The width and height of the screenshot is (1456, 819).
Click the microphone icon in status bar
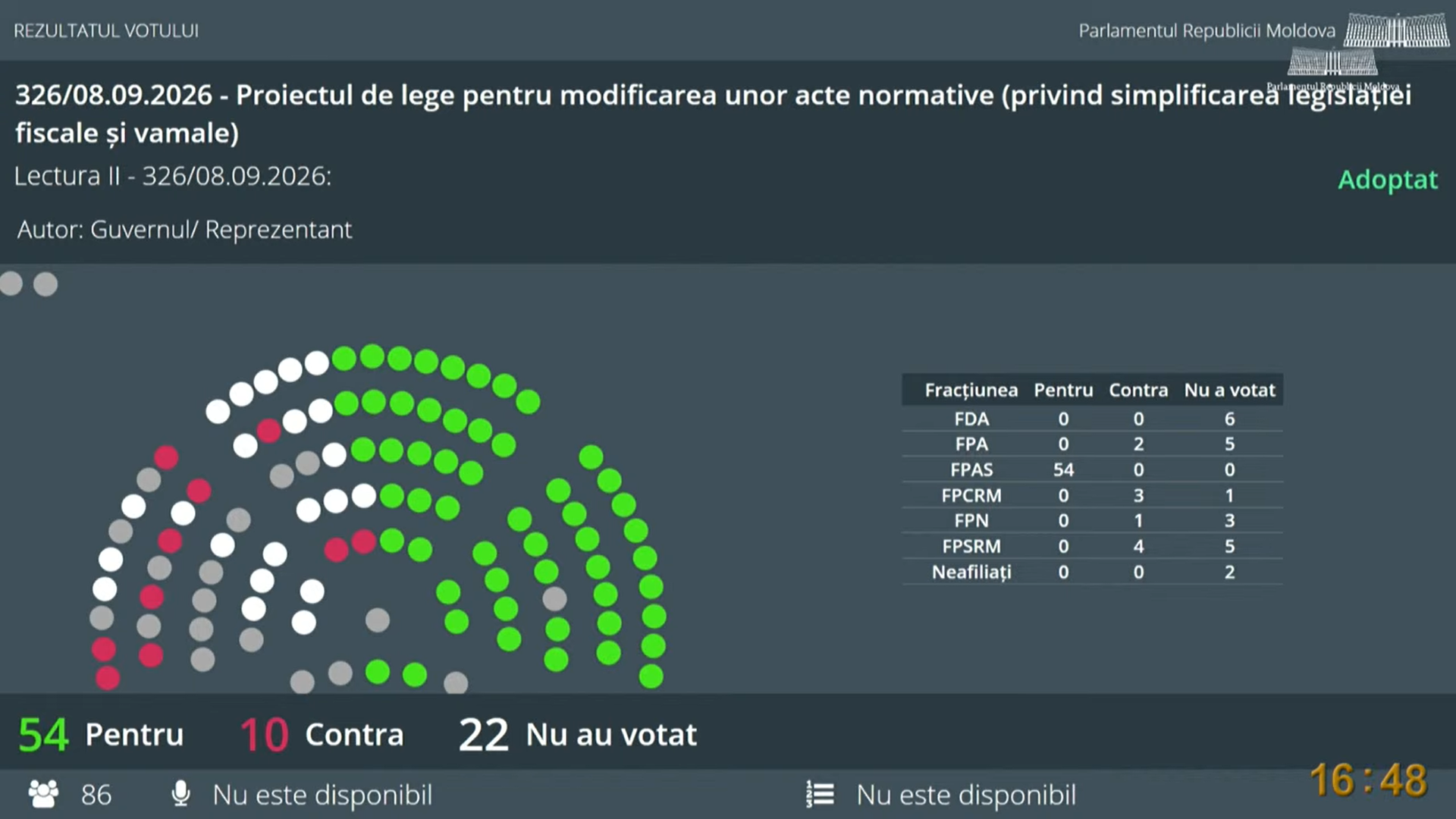point(180,793)
